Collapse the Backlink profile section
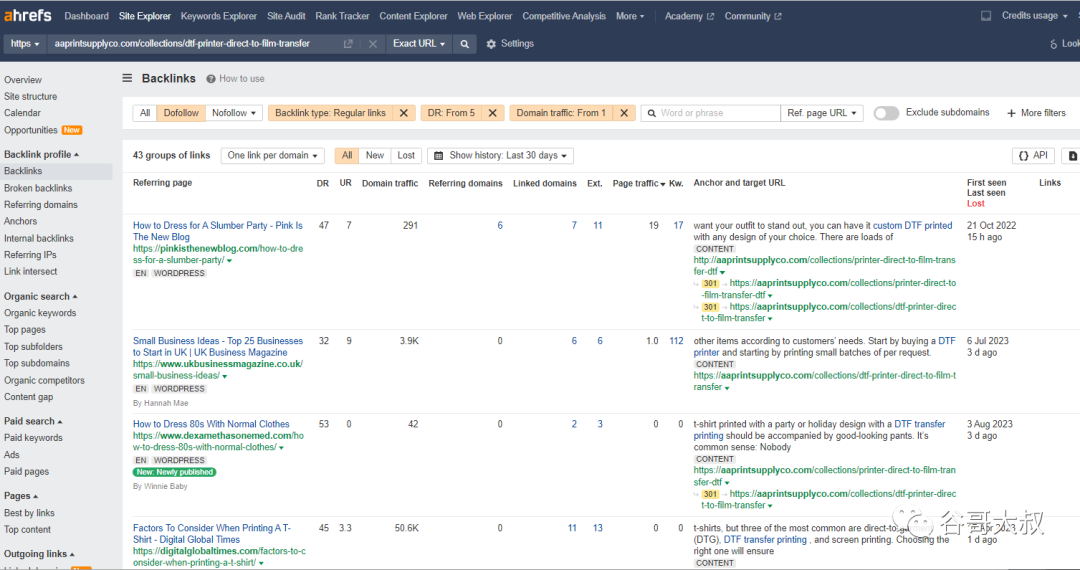Viewport: 1080px width, 570px height. [41, 154]
